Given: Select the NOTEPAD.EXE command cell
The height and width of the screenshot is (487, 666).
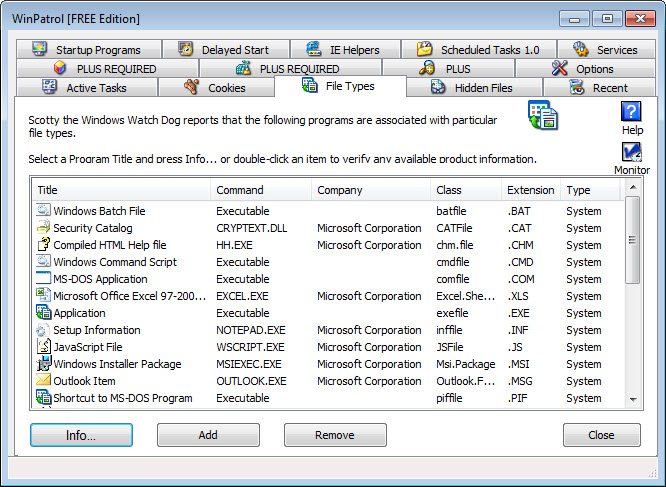Looking at the screenshot, I should 251,330.
